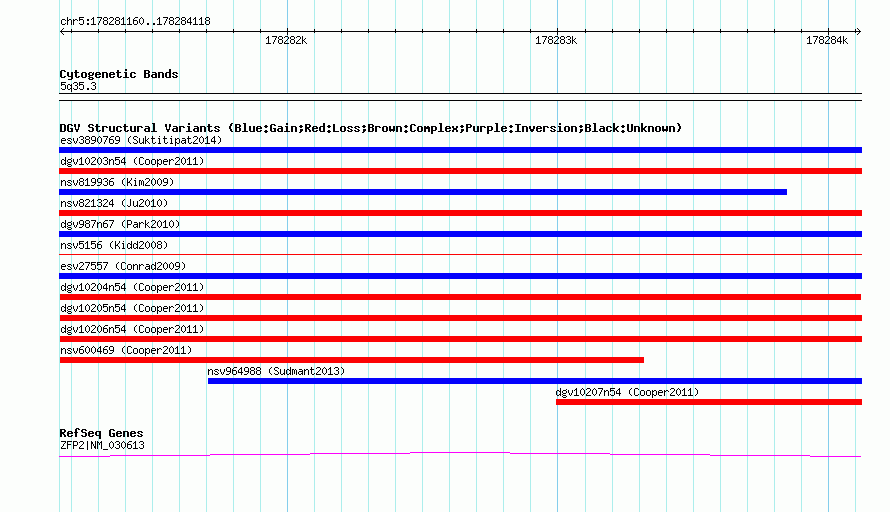Open the Cytogenetic Bands track heading
Screen dimensions: 890x512
pos(119,74)
